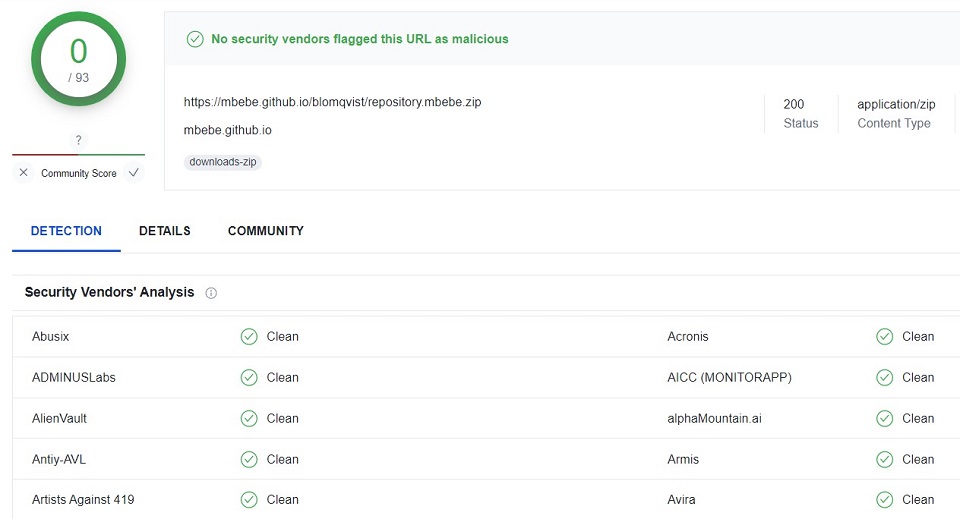Image resolution: width=960 pixels, height=519 pixels.
Task: Click the clean check icon for Antiy-AVL
Action: 249,459
